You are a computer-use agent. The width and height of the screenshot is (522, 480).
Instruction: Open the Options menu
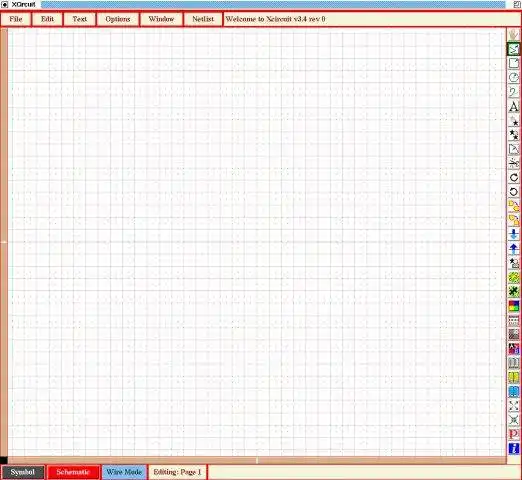pyautogui.click(x=118, y=19)
